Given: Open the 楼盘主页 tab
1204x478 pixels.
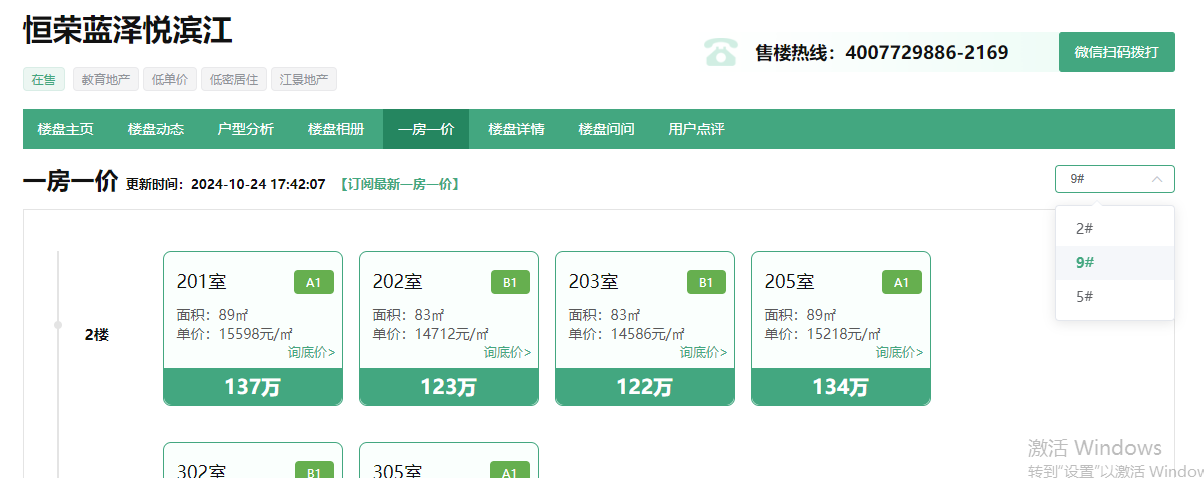Looking at the screenshot, I should pyautogui.click(x=65, y=129).
